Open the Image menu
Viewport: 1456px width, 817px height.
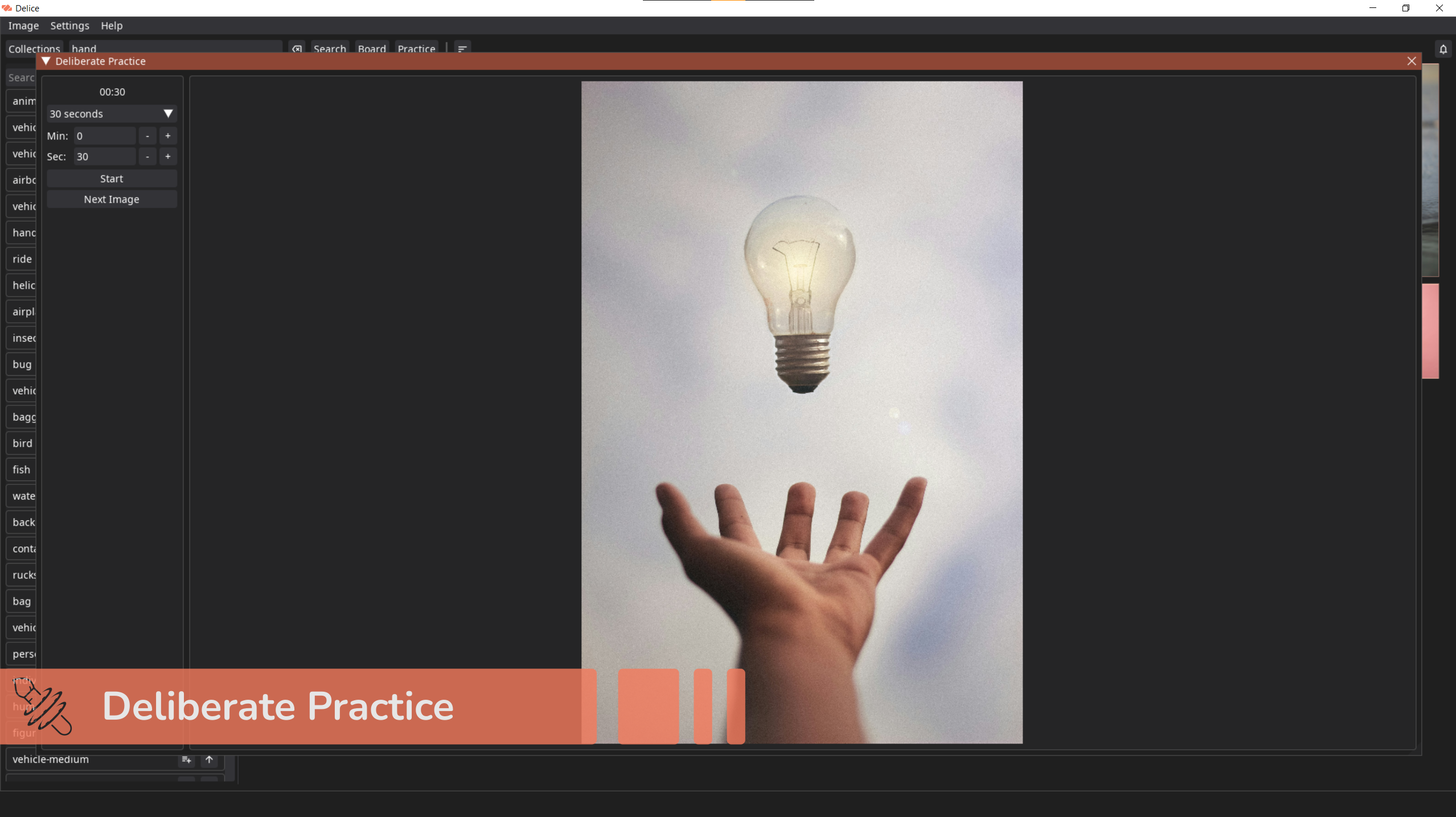click(x=23, y=26)
